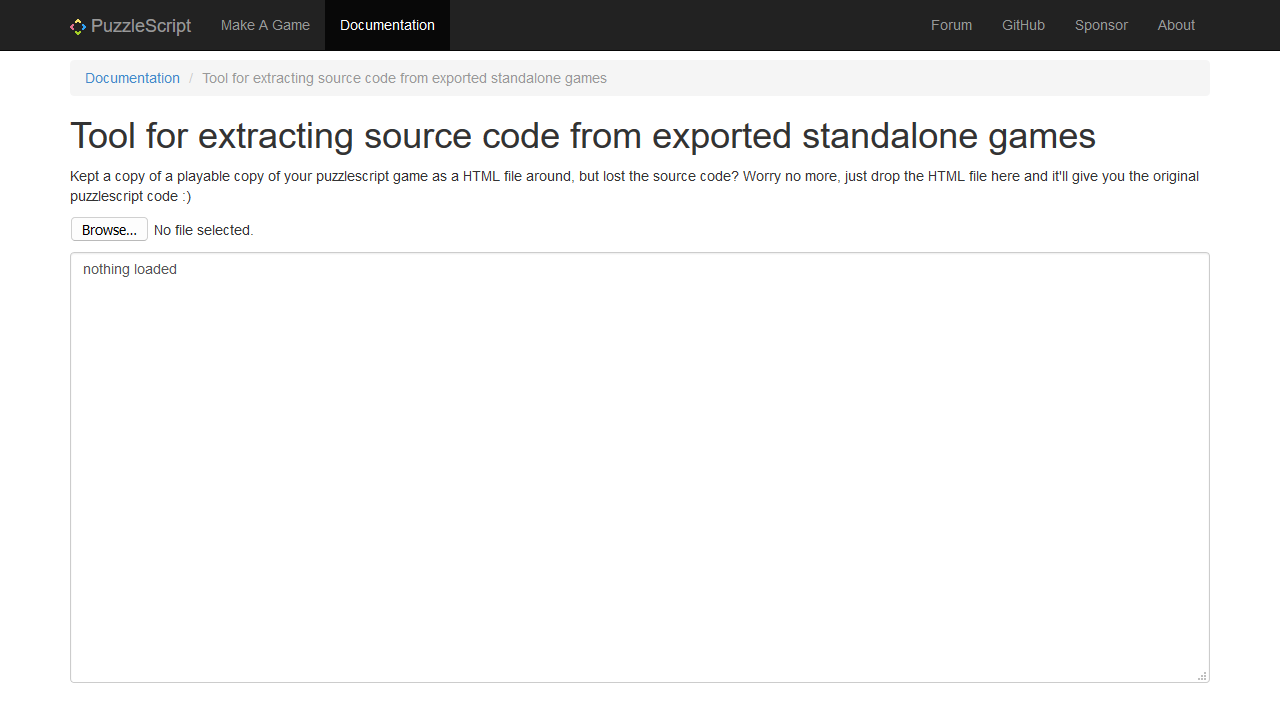
Task: Open the GitHub link in navbar
Action: [x=1023, y=25]
